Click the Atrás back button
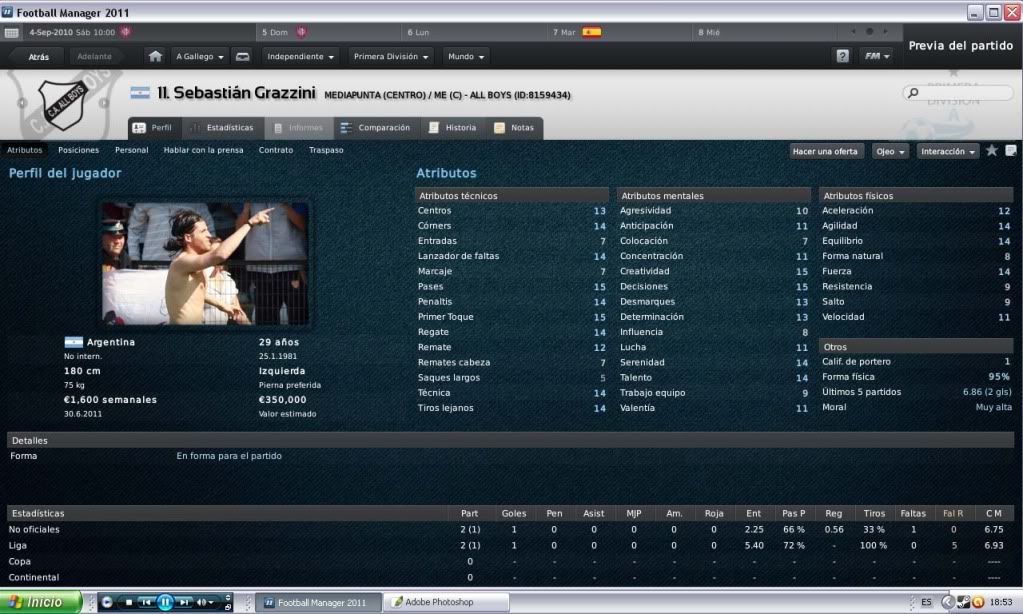This screenshot has width=1023, height=614. [x=38, y=57]
